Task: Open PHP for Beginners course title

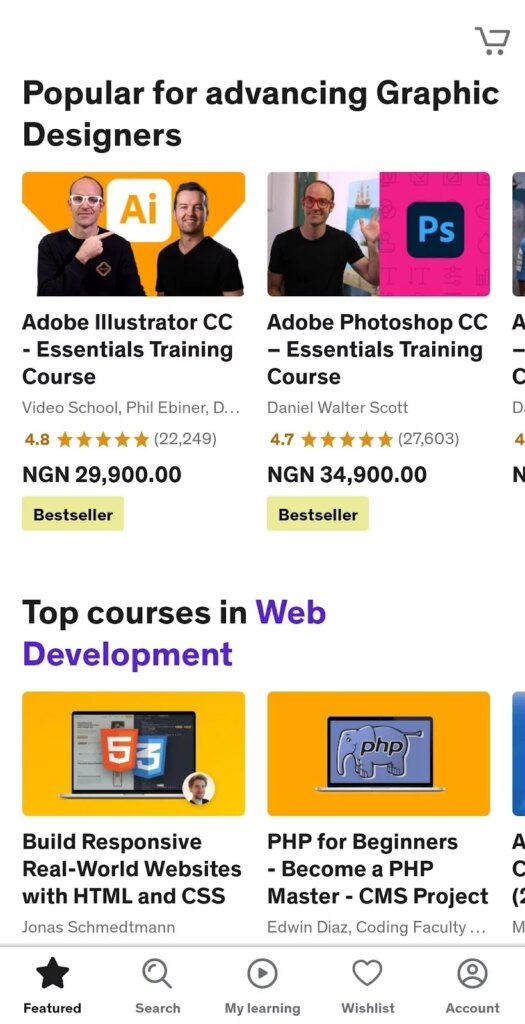Action: (x=377, y=869)
